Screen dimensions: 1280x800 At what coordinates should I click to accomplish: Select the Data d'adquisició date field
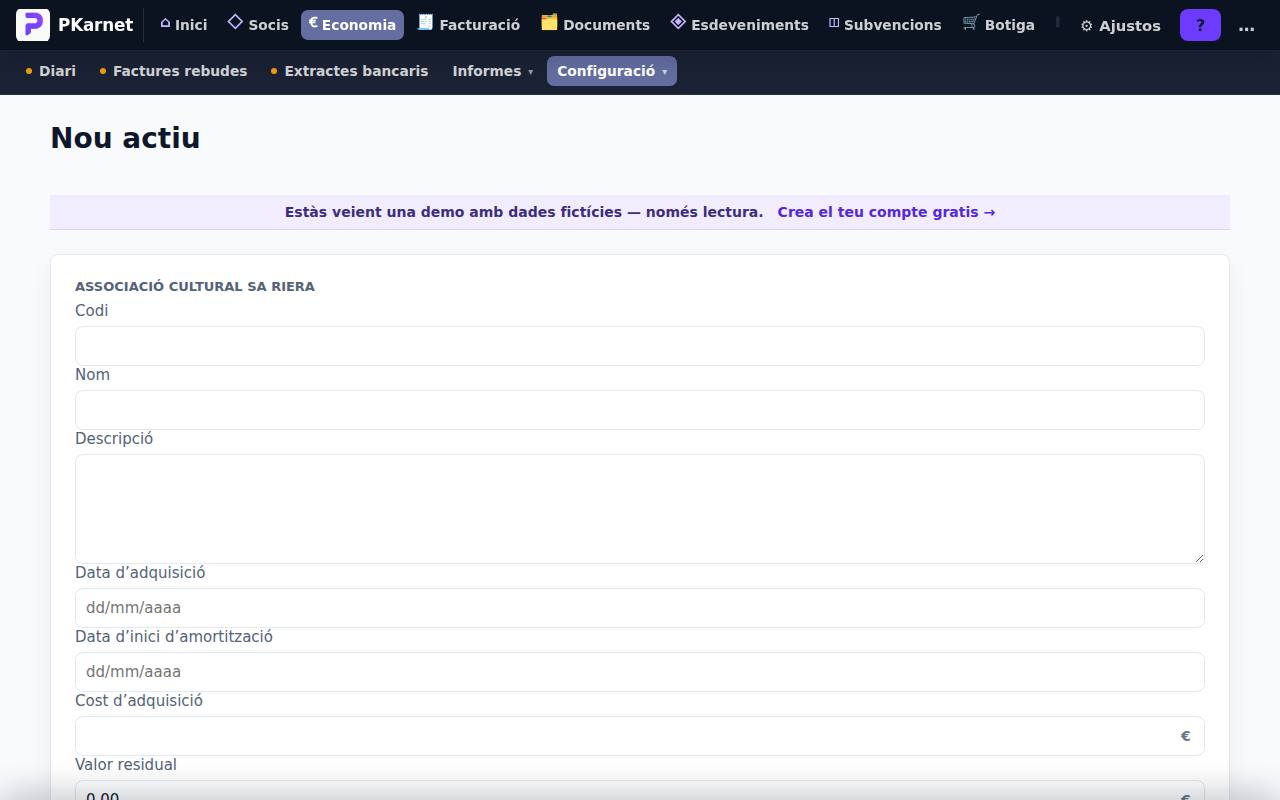(x=640, y=608)
